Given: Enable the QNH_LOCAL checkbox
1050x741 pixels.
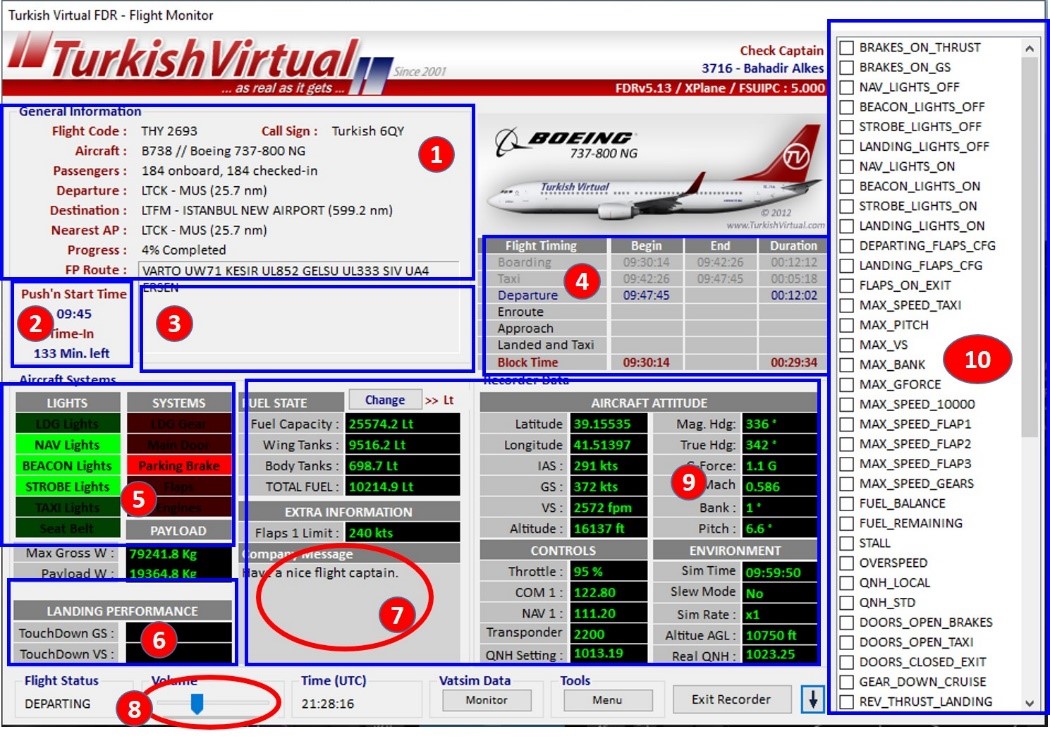Looking at the screenshot, I should click(x=847, y=583).
